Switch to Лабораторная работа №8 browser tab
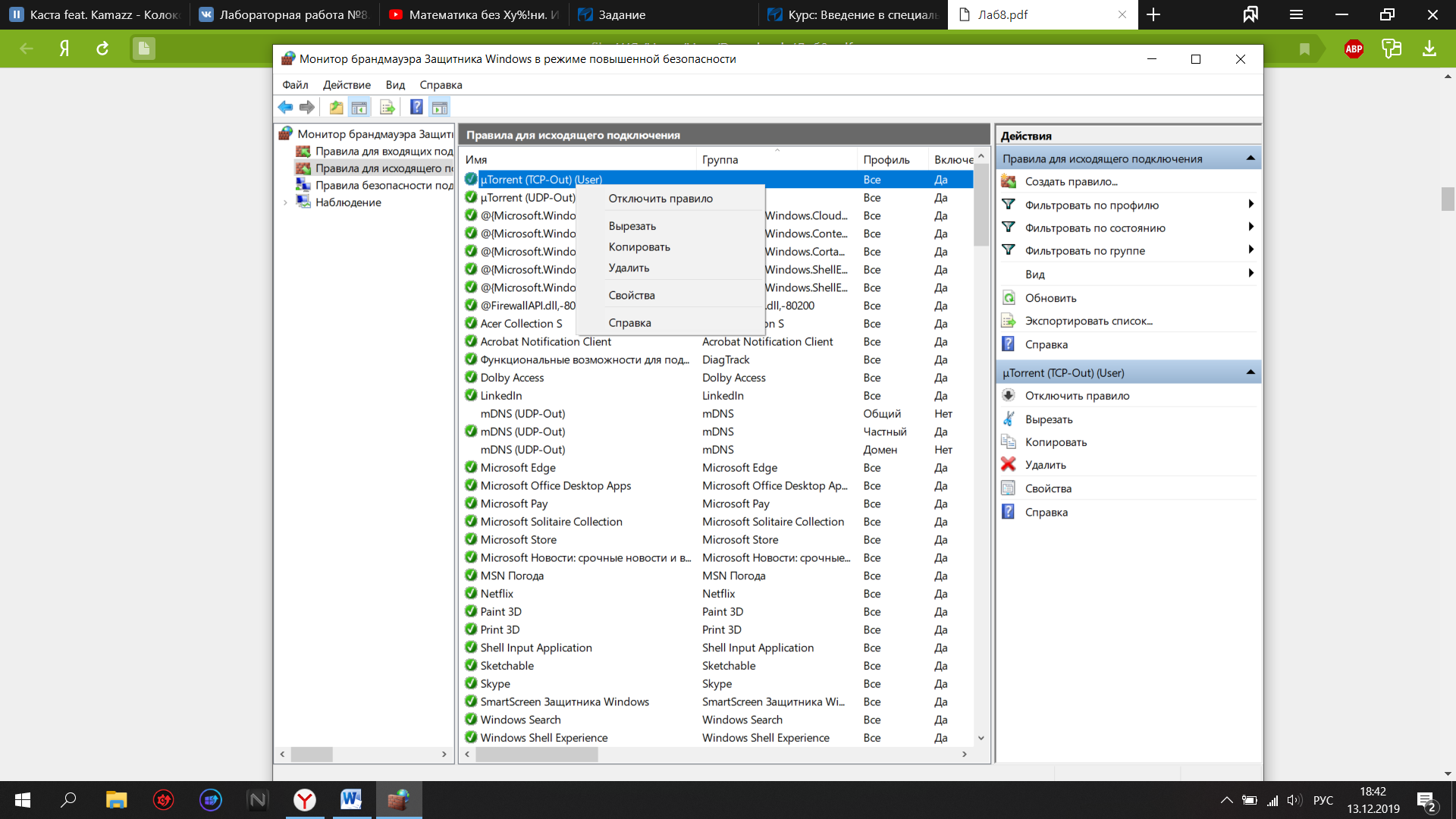Image resolution: width=1456 pixels, height=819 pixels. [x=284, y=14]
